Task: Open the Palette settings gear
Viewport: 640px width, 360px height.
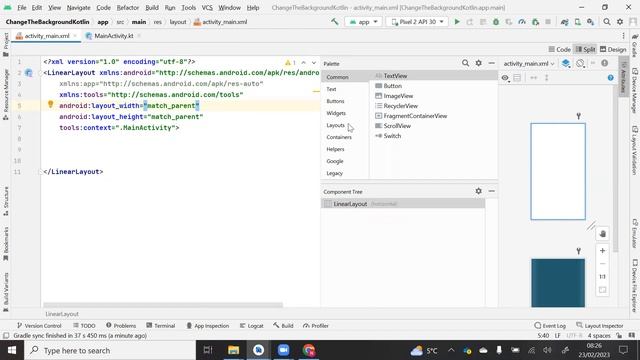Action: (x=478, y=63)
